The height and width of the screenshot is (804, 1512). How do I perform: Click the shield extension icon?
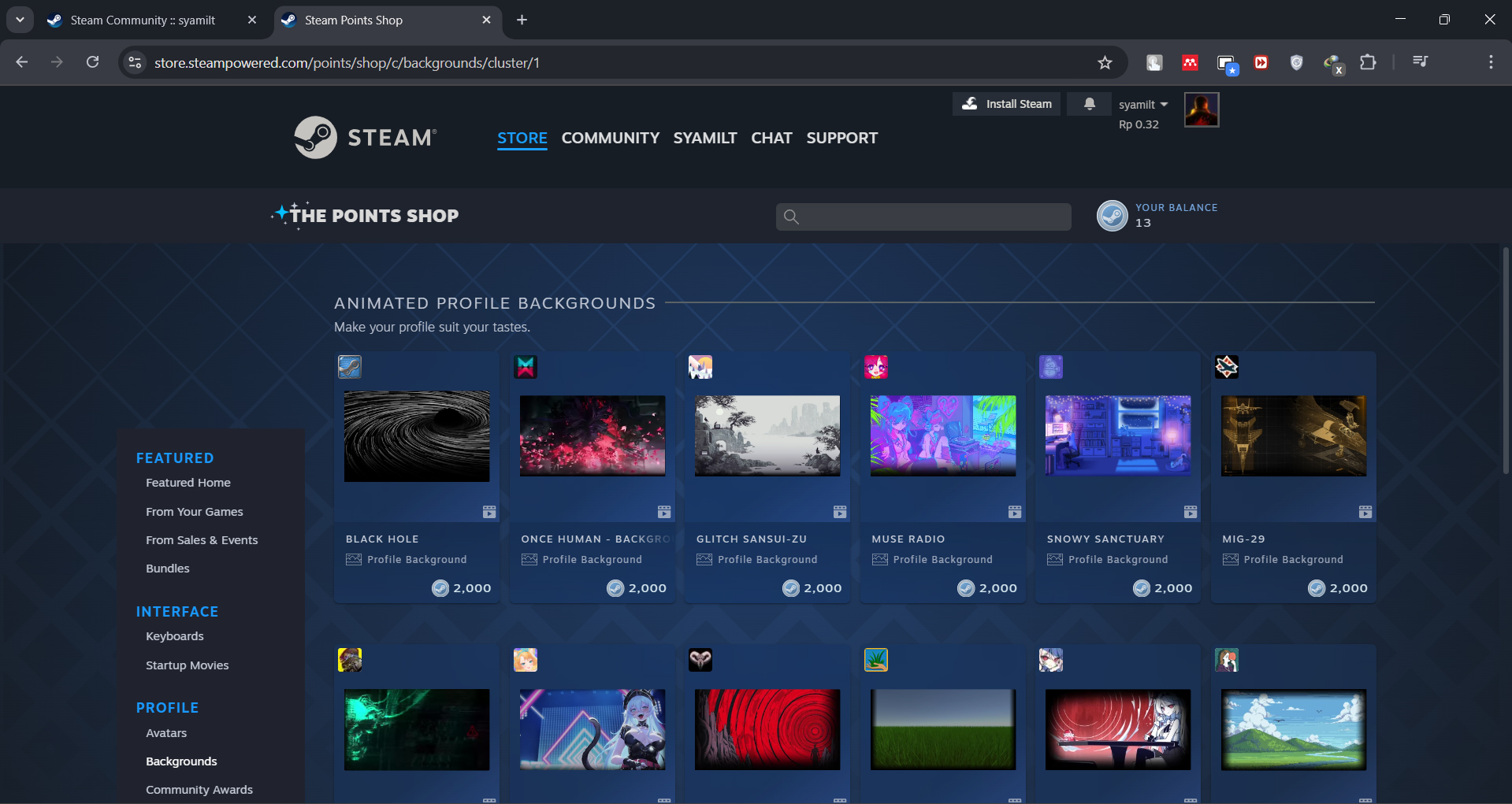point(1297,62)
